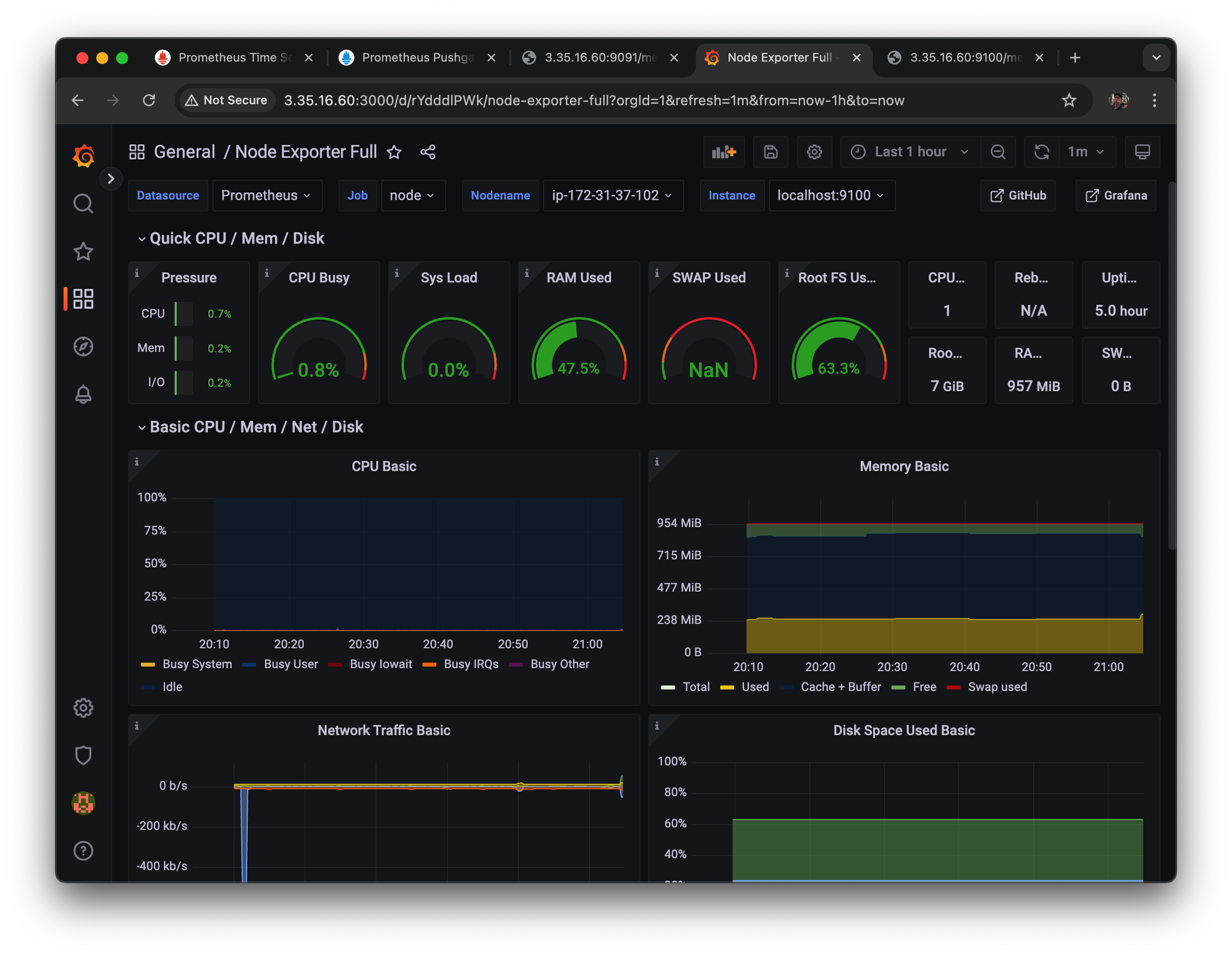Cycle view mode with monitor icon
This screenshot has height=956, width=1232.
pos(1142,152)
